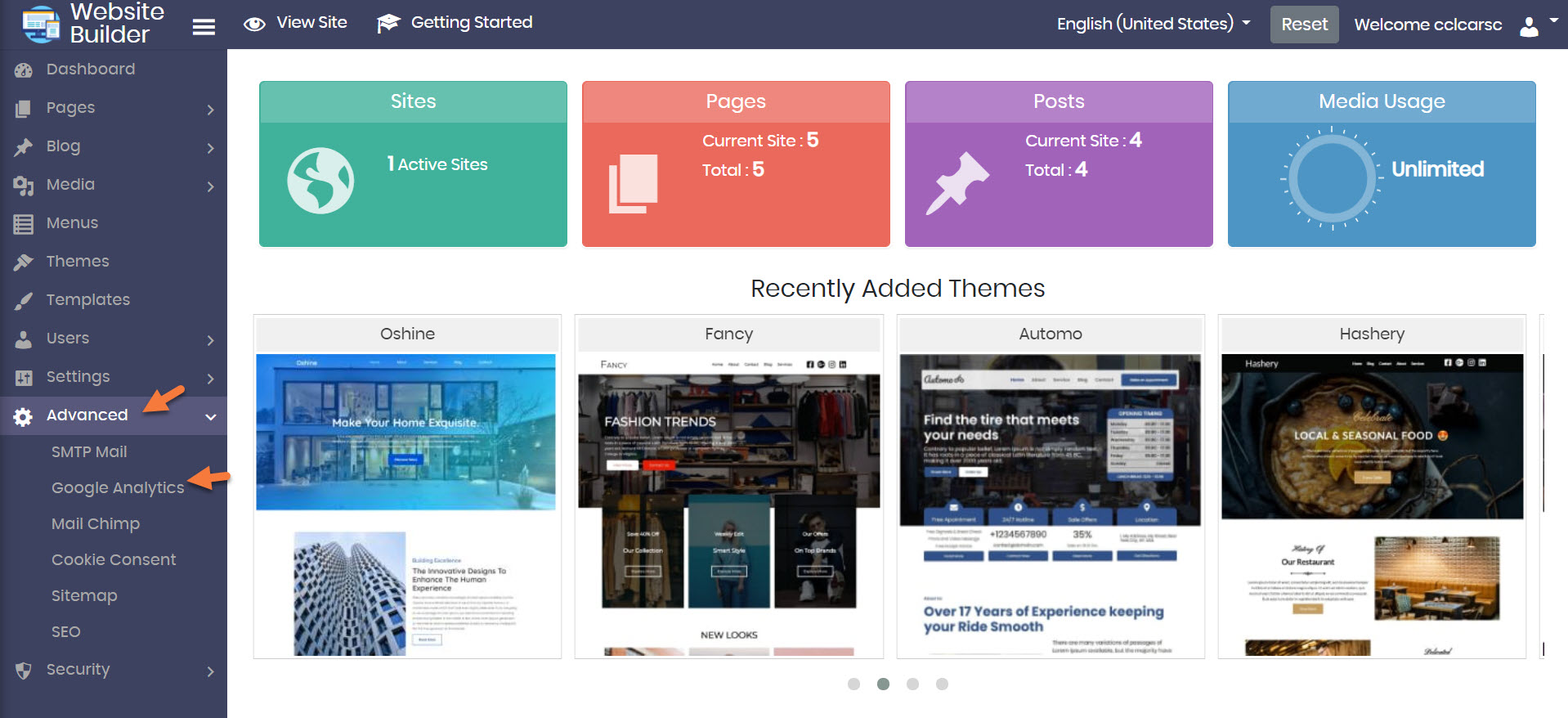
Task: Click the Security shield icon
Action: pos(24,671)
